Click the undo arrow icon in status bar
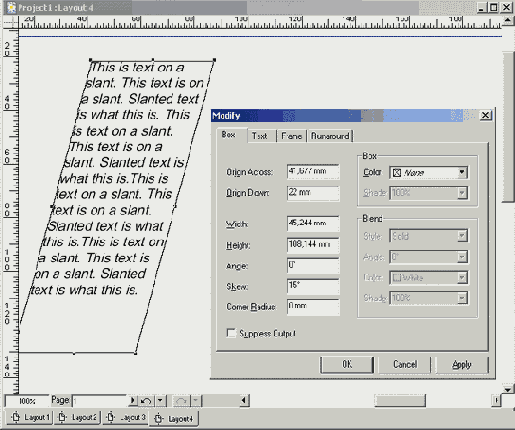Viewport: 515px width, 430px height. pos(146,400)
